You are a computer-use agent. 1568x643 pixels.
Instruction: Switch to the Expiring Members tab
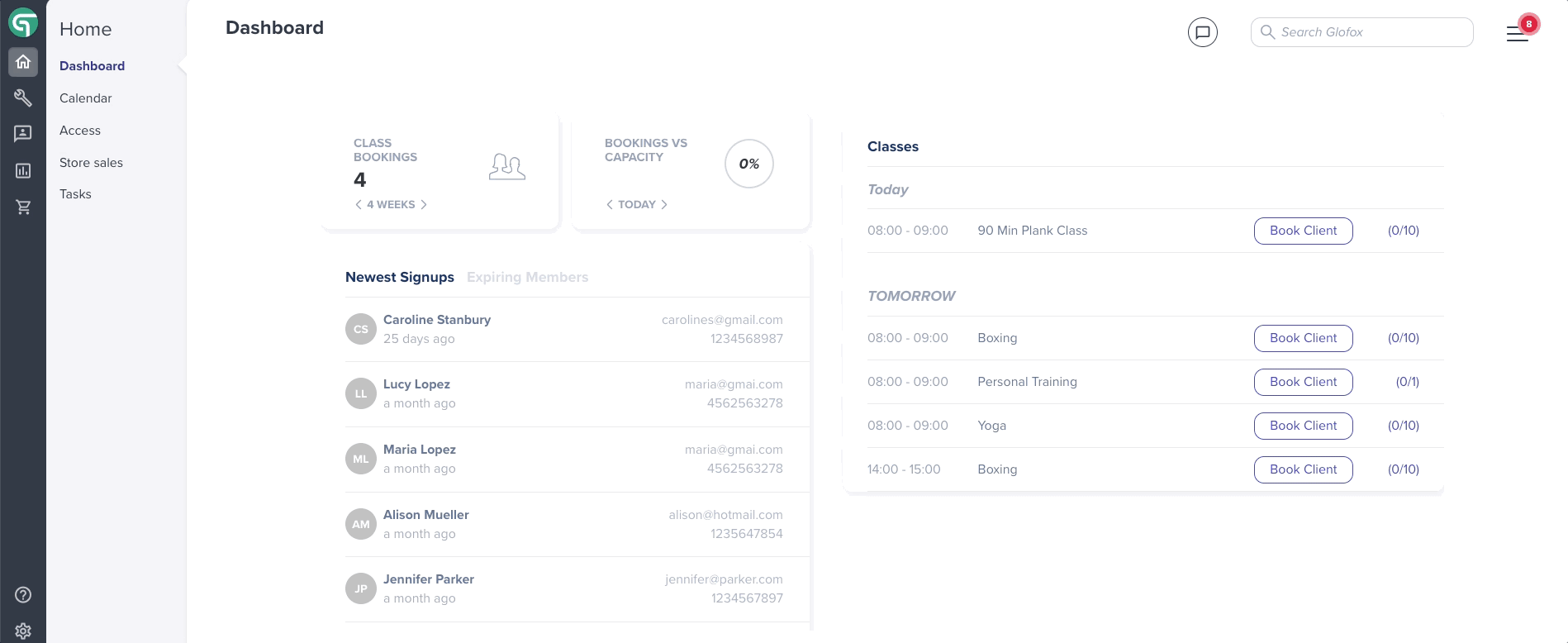click(527, 277)
